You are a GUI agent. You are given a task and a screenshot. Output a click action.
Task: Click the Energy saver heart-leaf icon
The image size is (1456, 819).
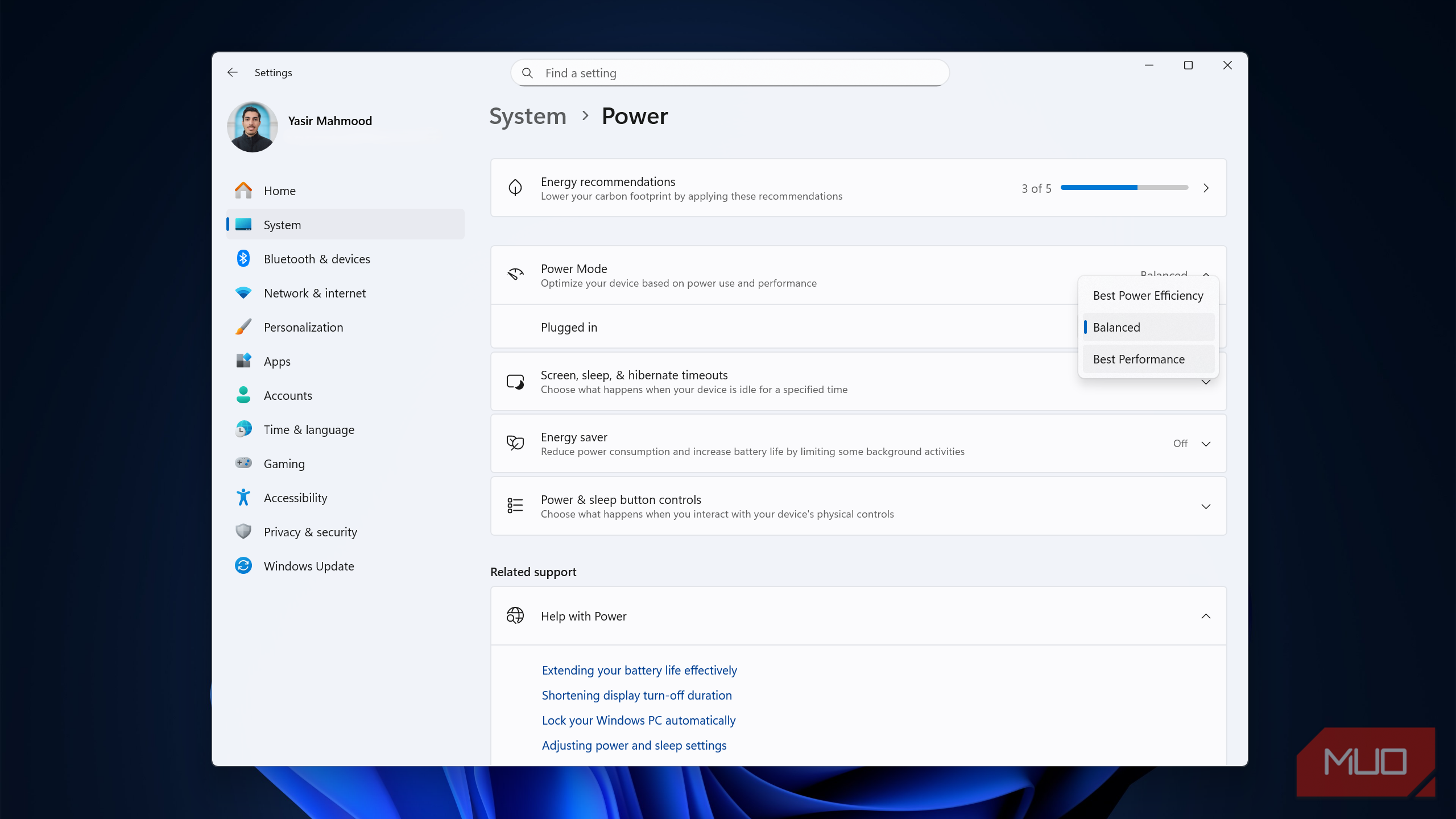515,443
